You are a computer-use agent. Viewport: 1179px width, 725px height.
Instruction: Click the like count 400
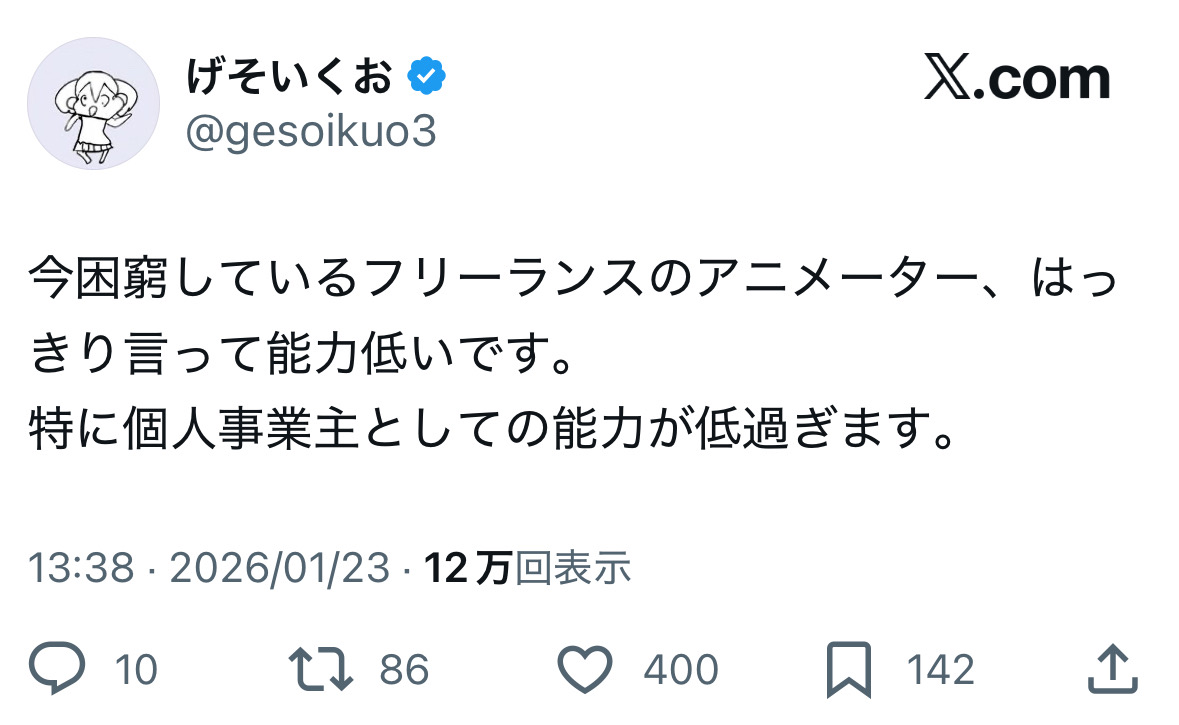[x=680, y=670]
